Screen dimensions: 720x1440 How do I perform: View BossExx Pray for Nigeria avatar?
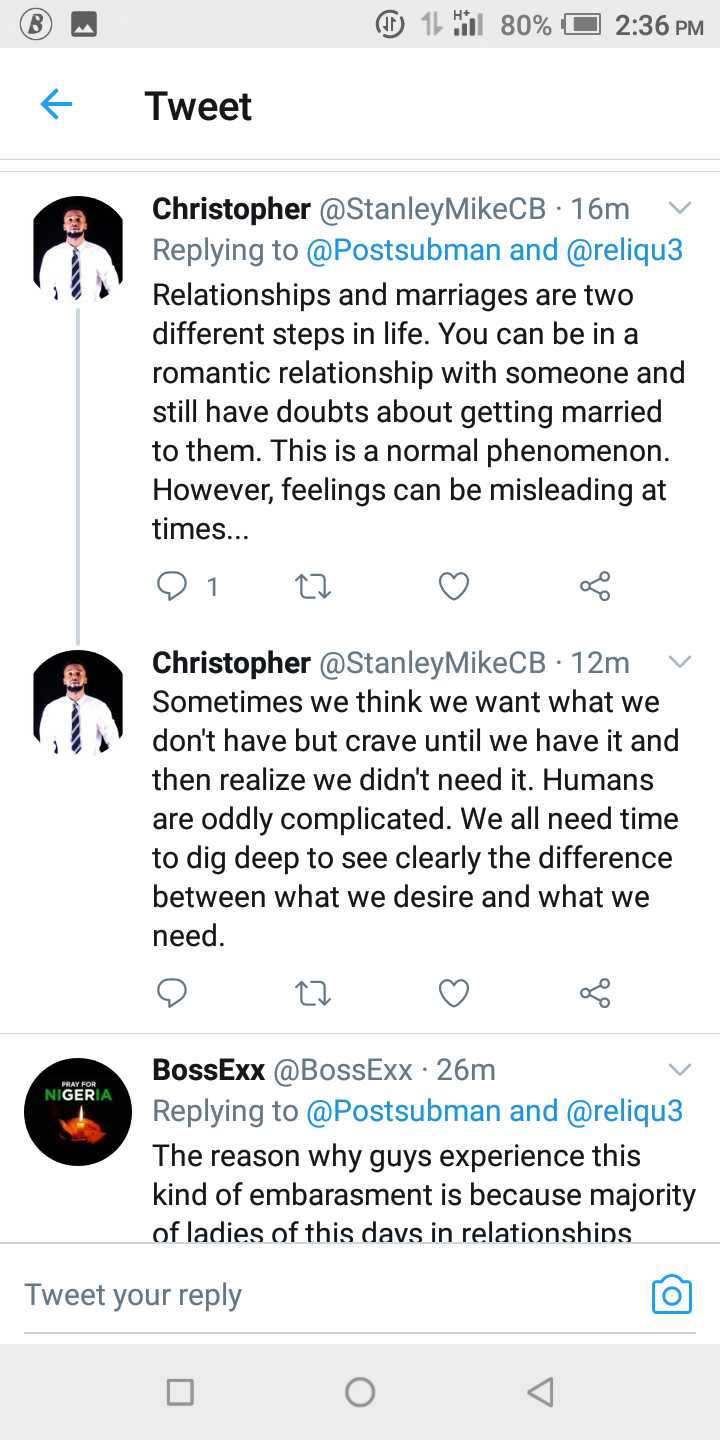78,1112
